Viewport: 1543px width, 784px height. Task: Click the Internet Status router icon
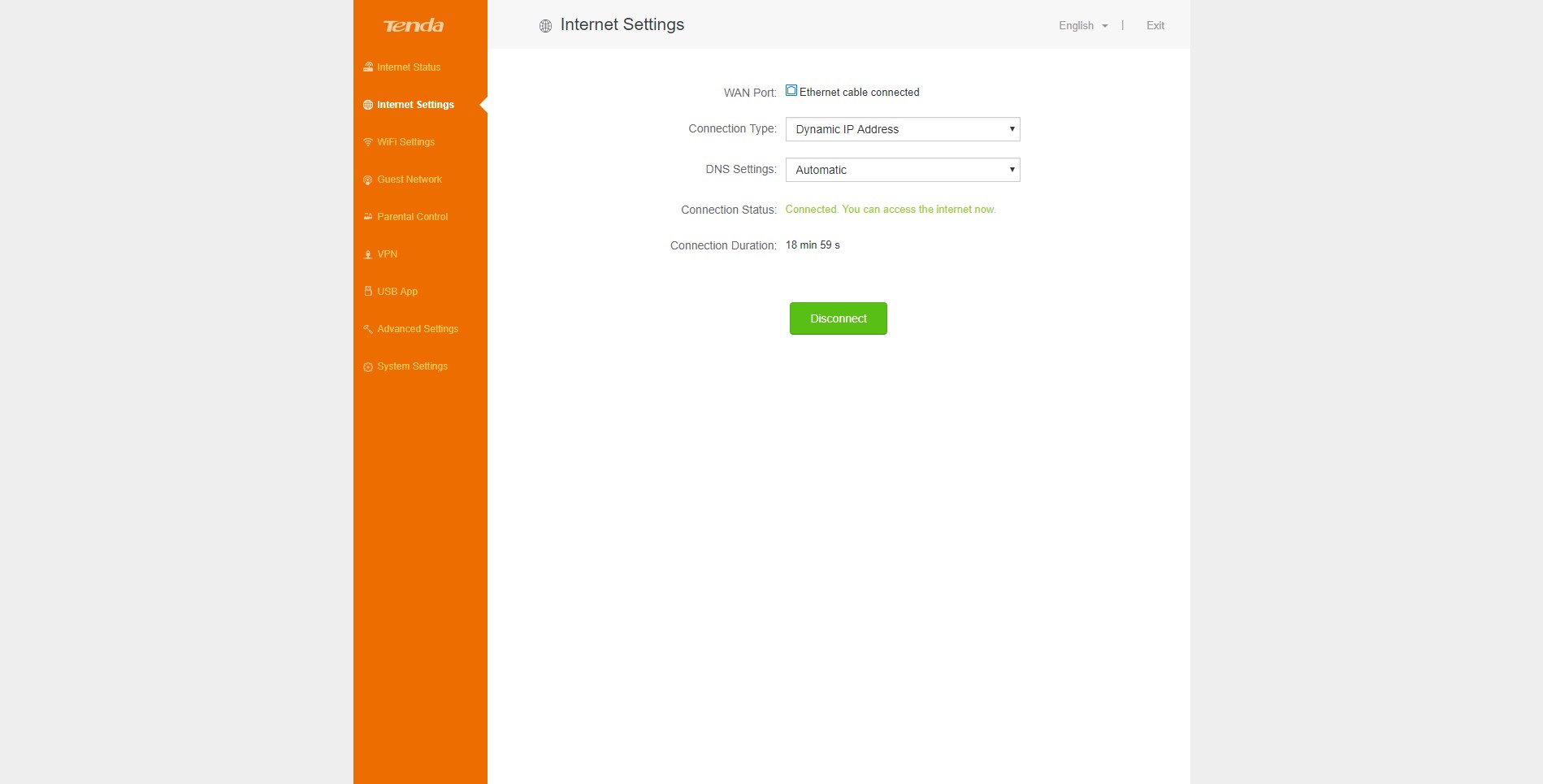point(368,67)
